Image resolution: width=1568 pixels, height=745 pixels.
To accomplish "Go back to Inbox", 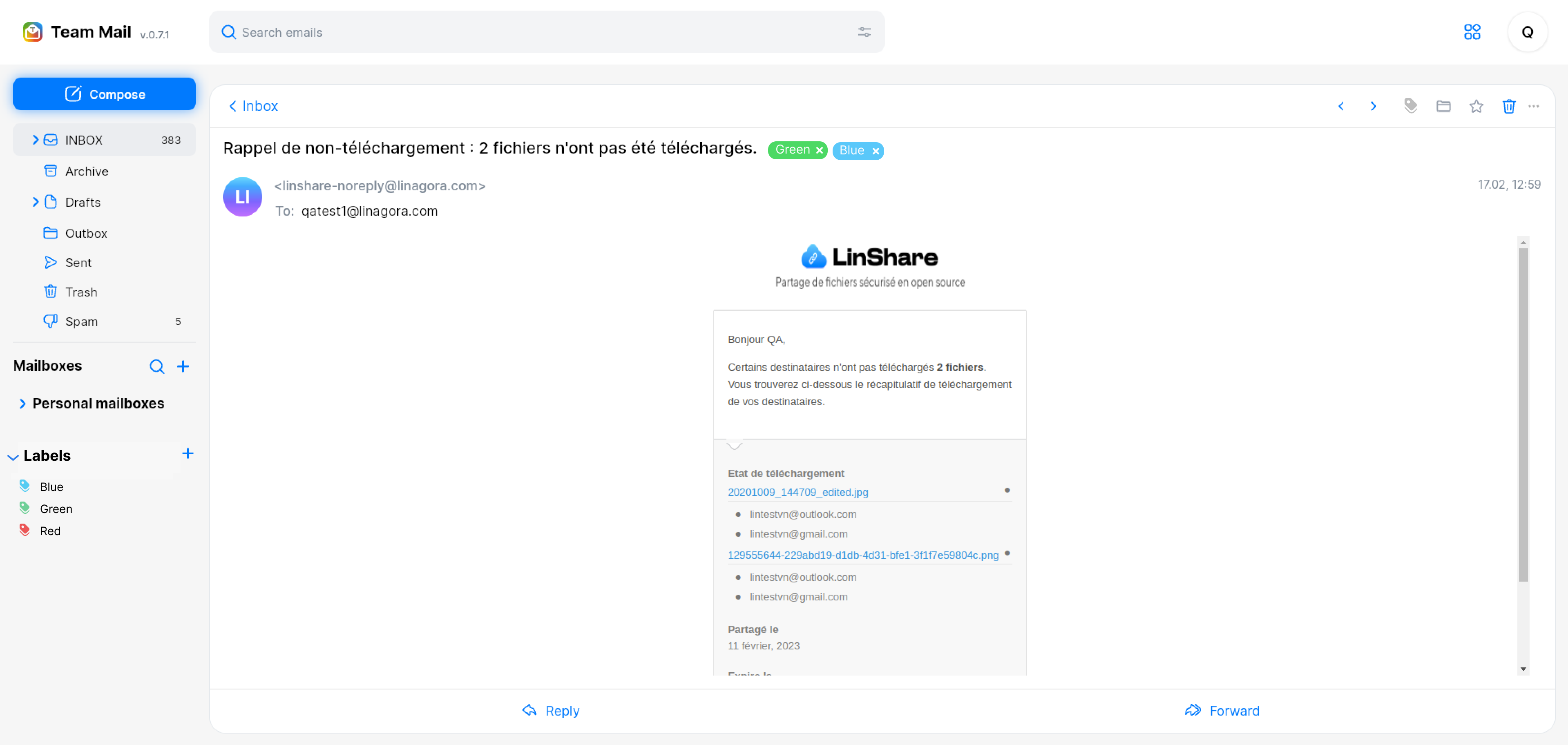I will pyautogui.click(x=252, y=107).
